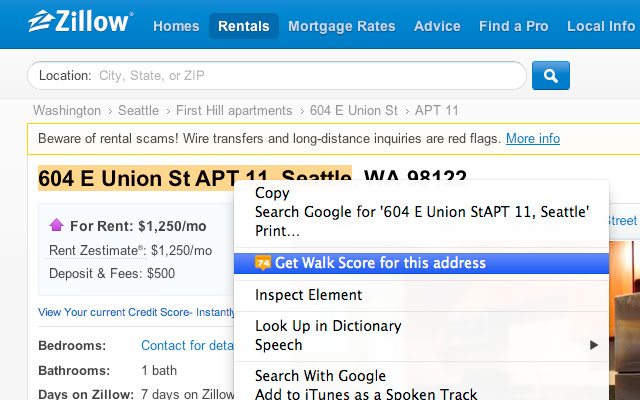Click the listing photo at the right edge
This screenshot has width=640, height=400.
point(624,320)
